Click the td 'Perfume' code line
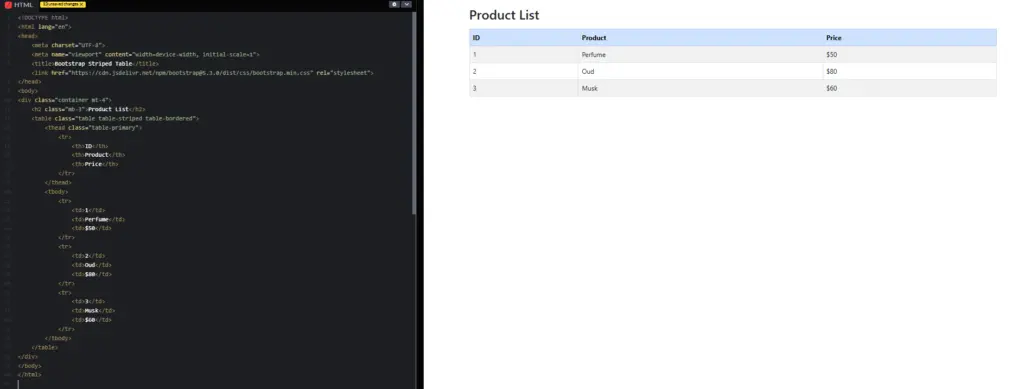 98,219
